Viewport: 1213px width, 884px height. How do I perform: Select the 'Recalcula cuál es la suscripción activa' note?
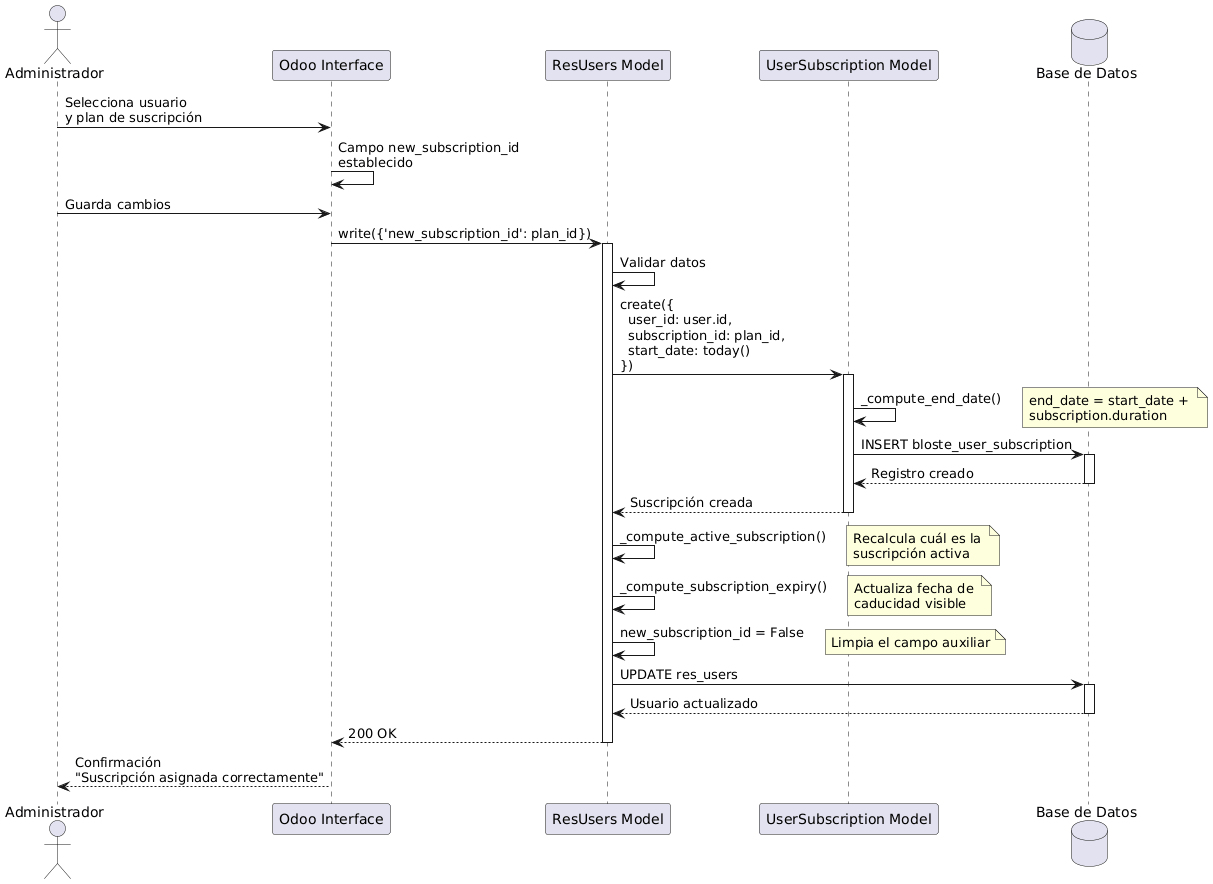[x=922, y=546]
